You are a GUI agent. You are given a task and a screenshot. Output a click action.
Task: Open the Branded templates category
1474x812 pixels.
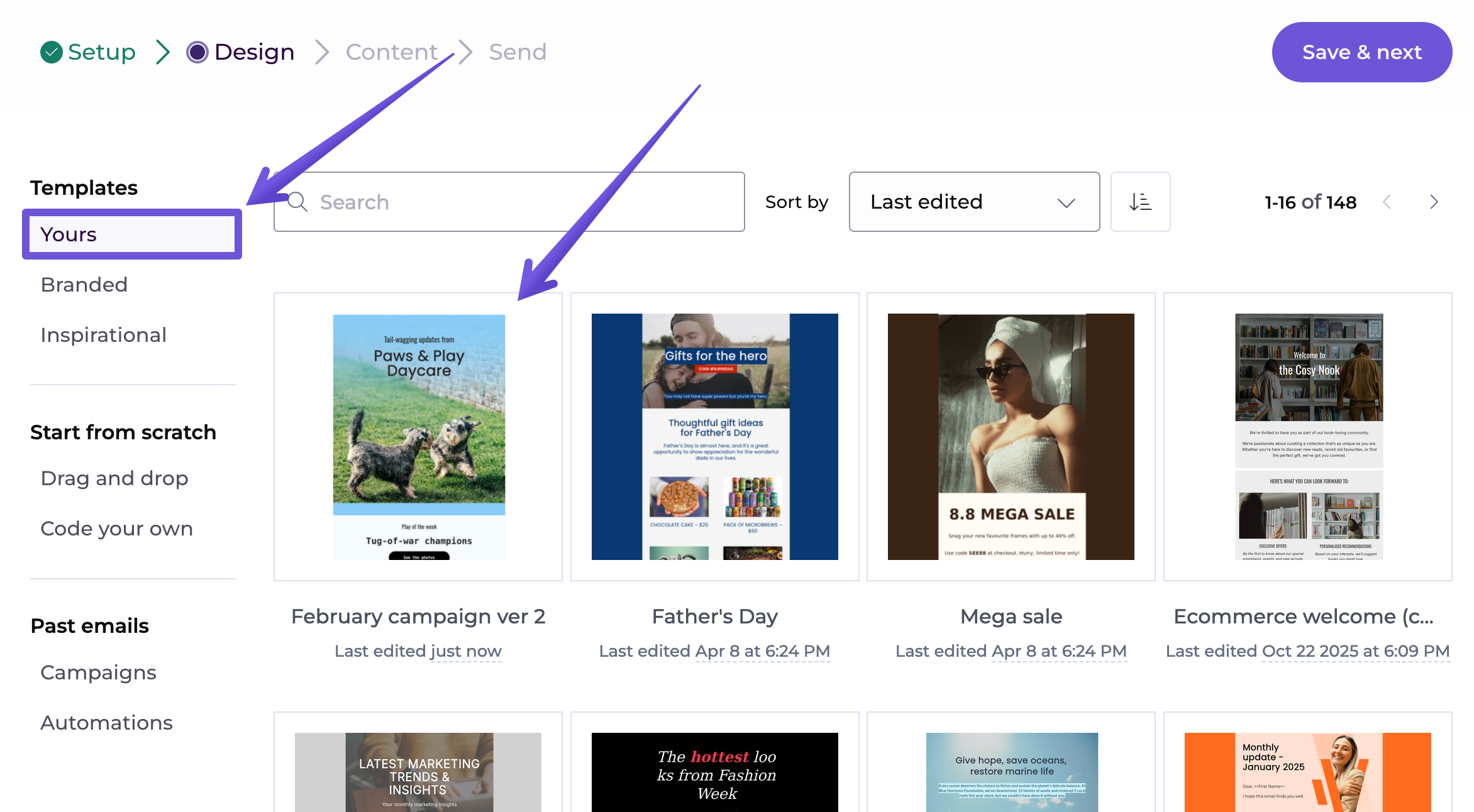click(x=84, y=285)
